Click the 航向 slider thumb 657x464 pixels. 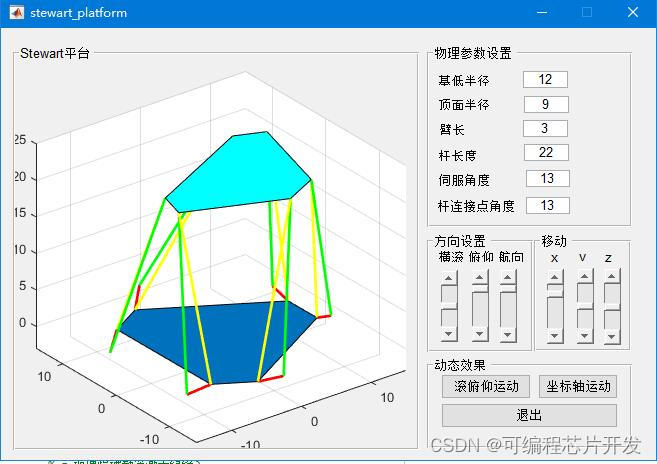(x=508, y=288)
